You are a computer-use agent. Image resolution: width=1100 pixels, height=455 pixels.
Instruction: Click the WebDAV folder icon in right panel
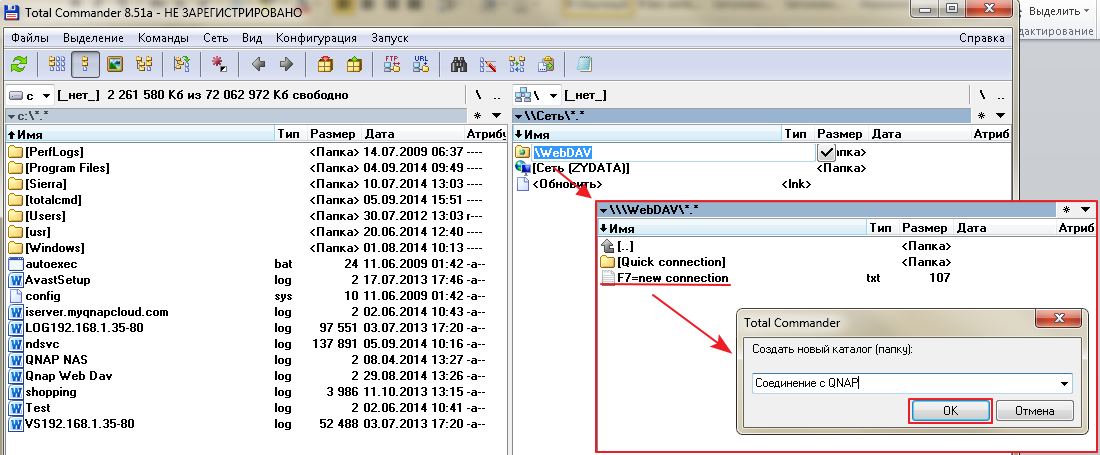point(522,152)
